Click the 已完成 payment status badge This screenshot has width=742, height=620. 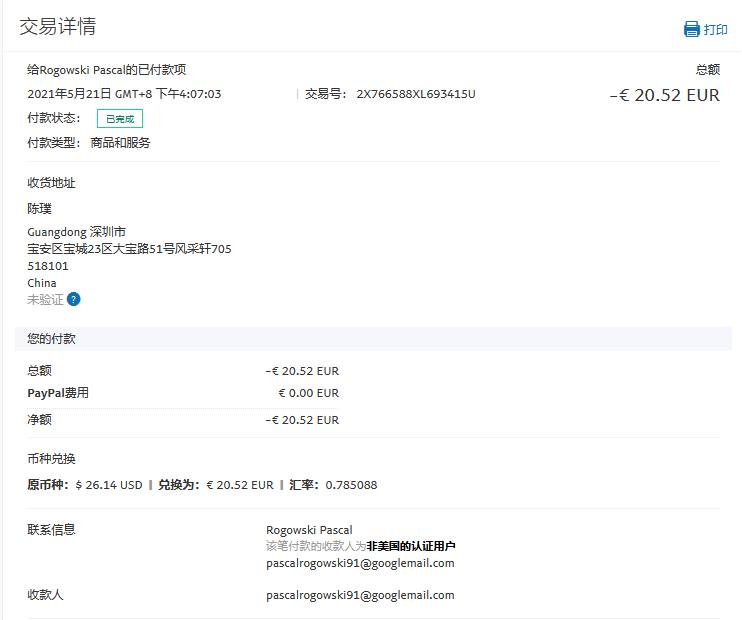coord(120,118)
